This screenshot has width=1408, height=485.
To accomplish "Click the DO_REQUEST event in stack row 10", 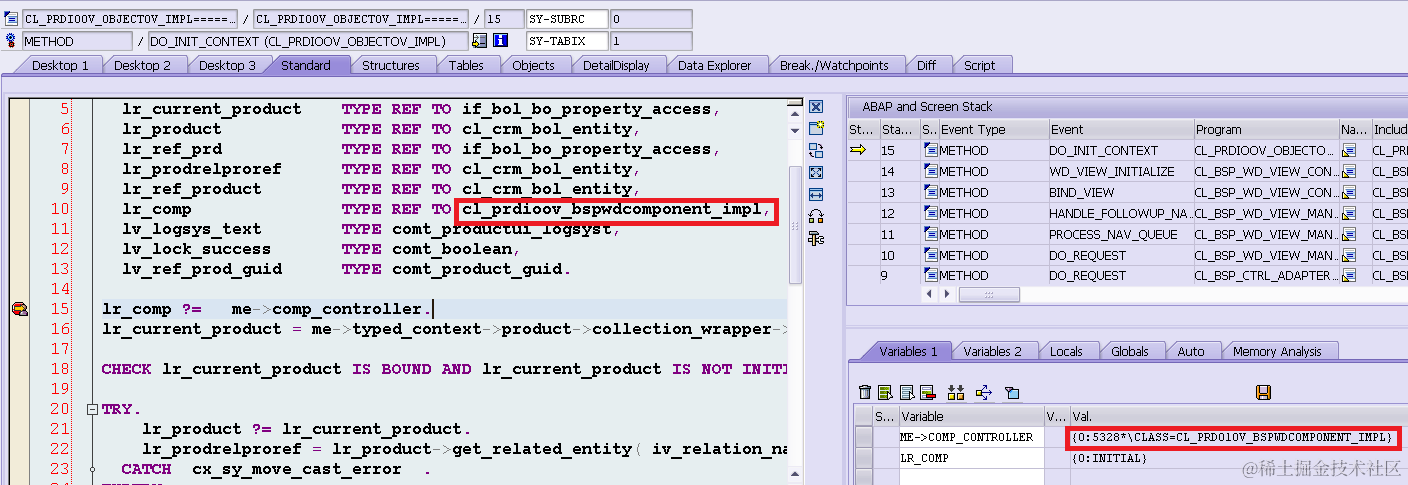I will [x=1120, y=255].
